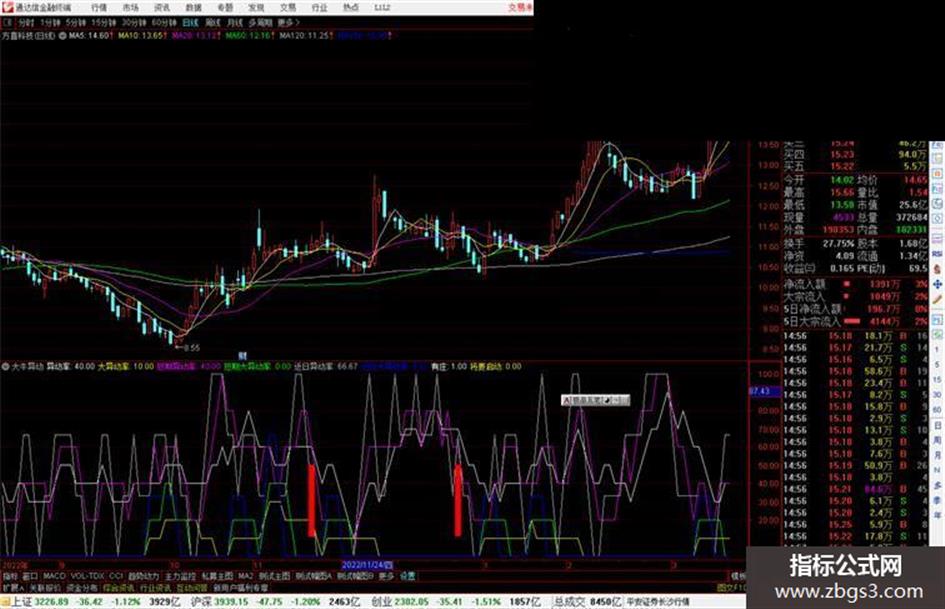Click the red money-bag icon in the right toolbar
945x609 pixels.
coord(938,269)
